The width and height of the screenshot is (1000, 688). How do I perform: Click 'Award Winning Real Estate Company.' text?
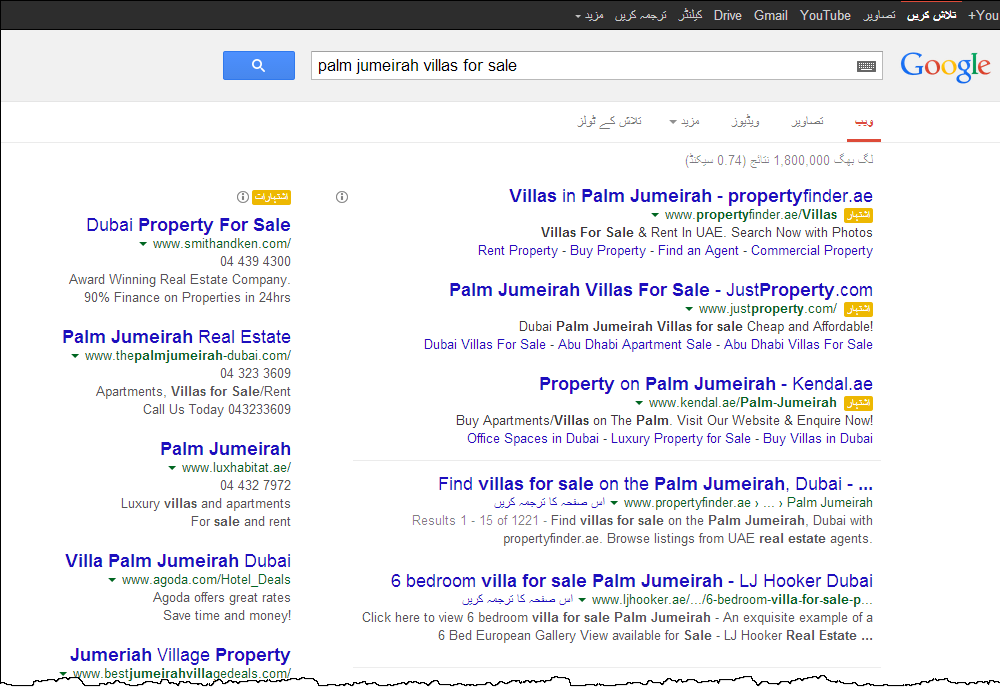(x=180, y=279)
